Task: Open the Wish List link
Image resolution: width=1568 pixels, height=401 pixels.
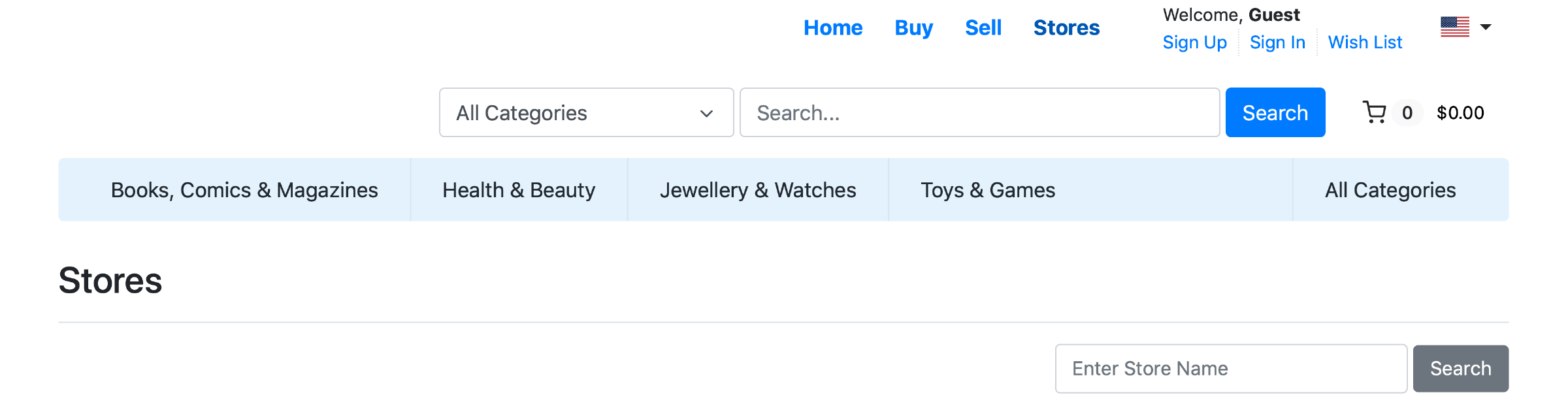Action: coord(1365,42)
